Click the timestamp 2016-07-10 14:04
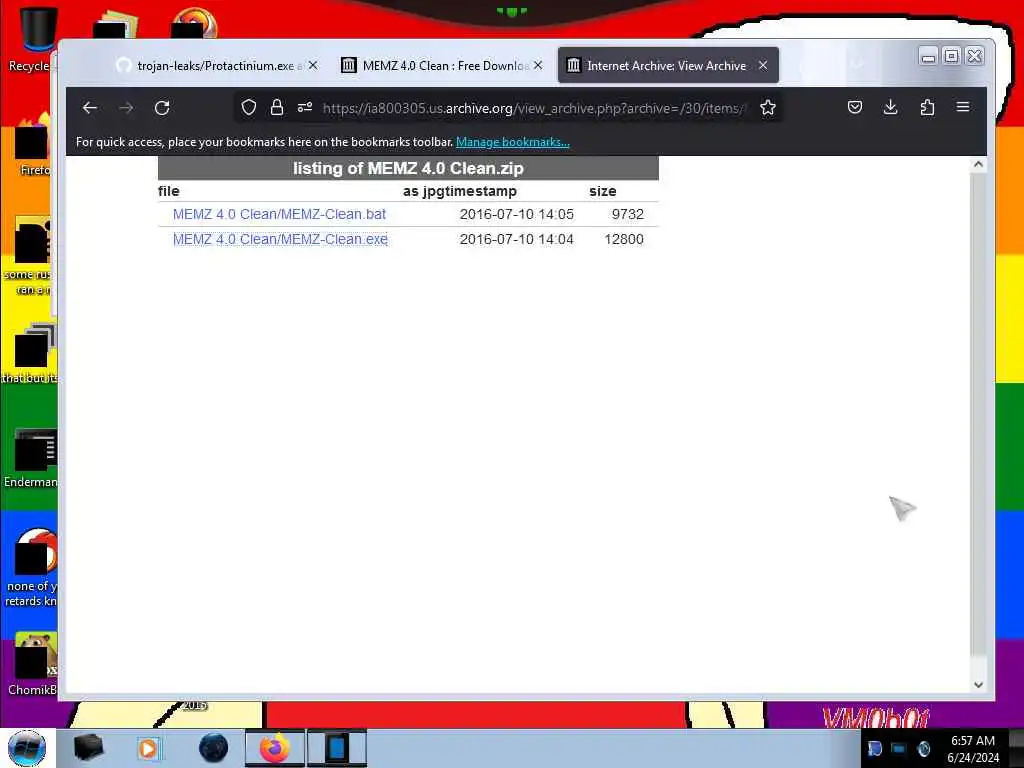Viewport: 1024px width, 768px height. click(x=517, y=239)
